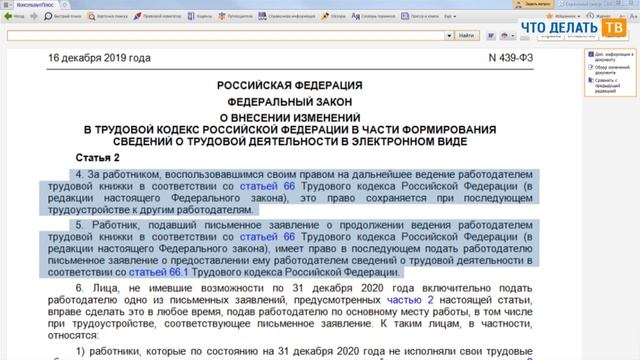640x360 pixels.
Task: Open Доп. информация к документу
Action: click(611, 57)
